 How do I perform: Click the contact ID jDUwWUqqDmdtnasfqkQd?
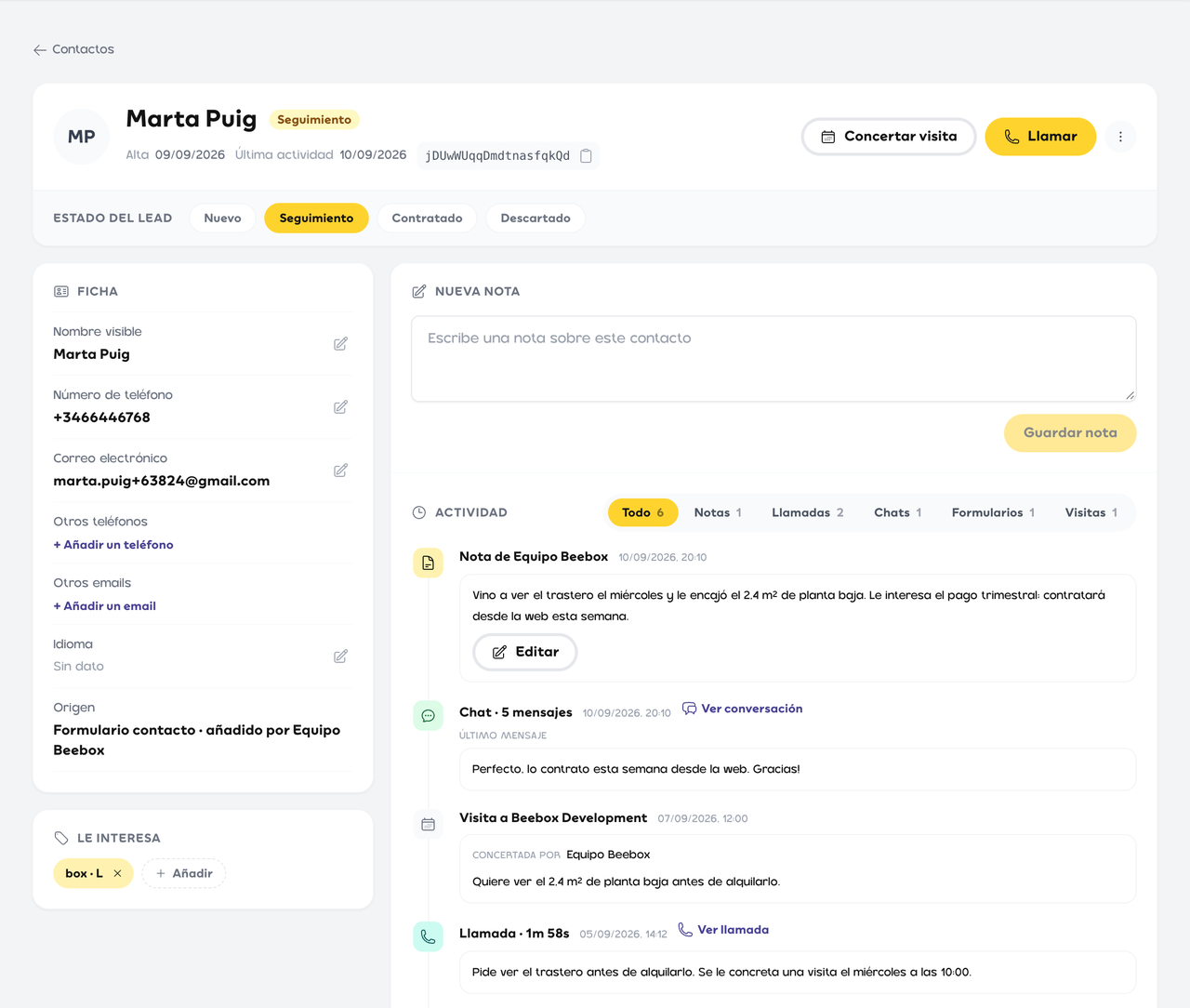click(x=497, y=155)
